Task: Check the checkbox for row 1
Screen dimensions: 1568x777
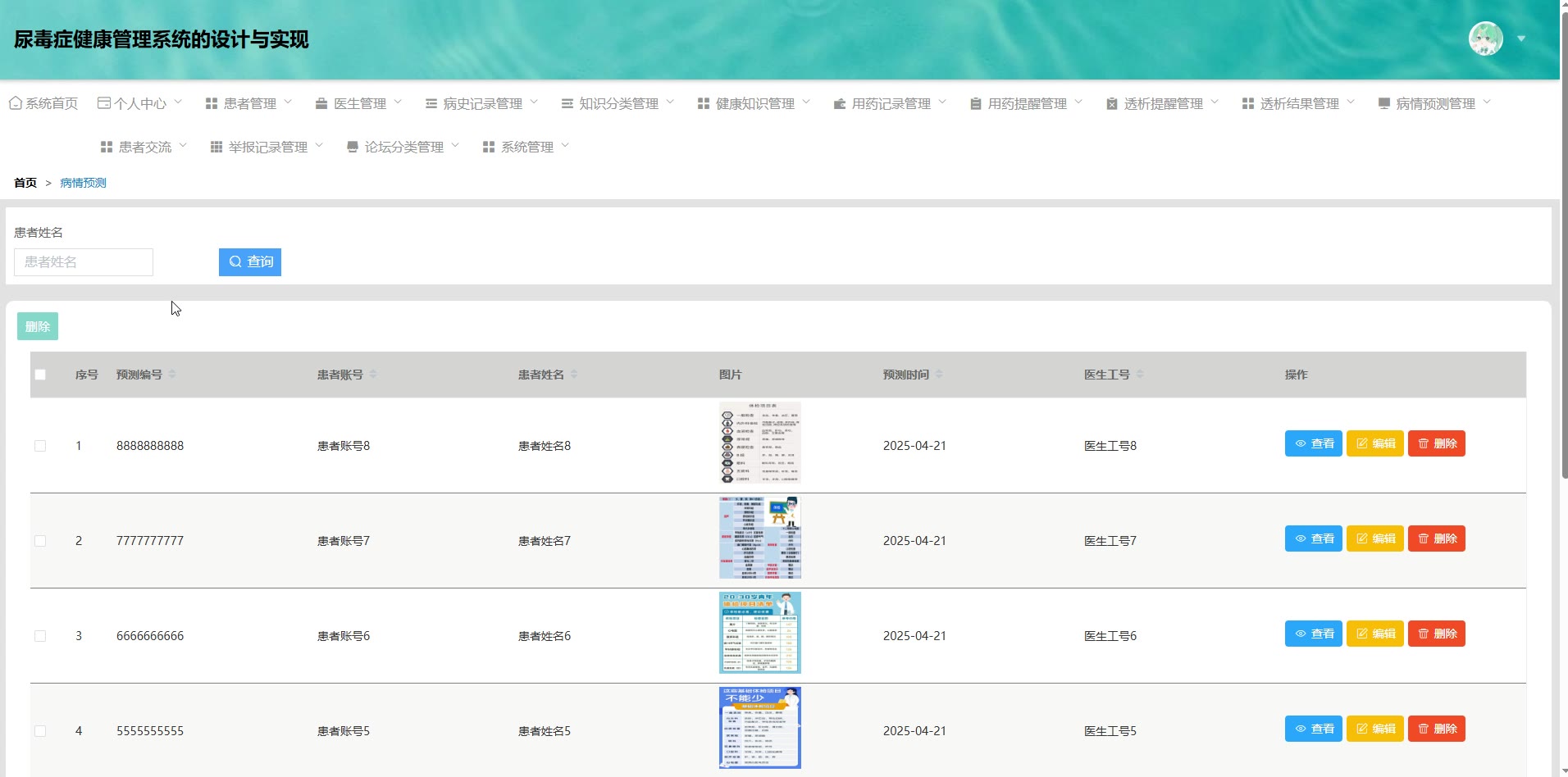Action: pyautogui.click(x=40, y=446)
